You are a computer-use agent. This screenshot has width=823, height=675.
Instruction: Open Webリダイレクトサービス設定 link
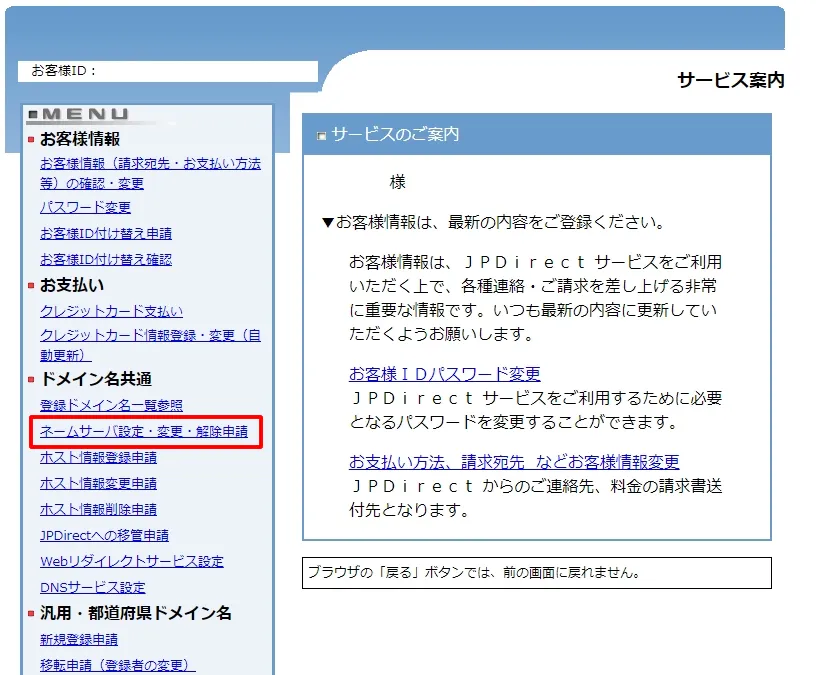132,561
